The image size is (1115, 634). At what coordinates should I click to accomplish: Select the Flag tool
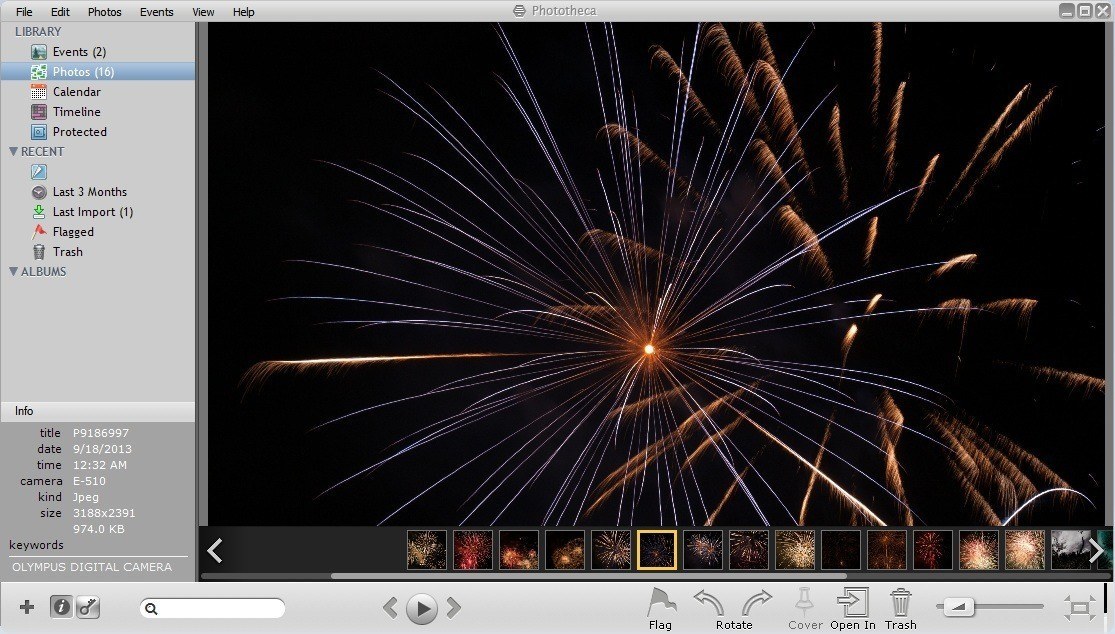point(660,605)
